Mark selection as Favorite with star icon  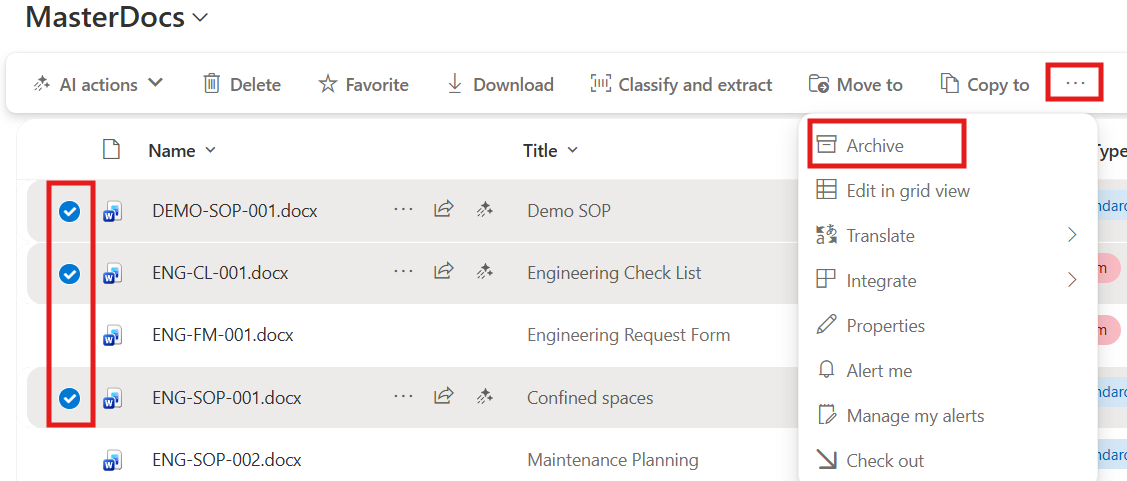327,84
